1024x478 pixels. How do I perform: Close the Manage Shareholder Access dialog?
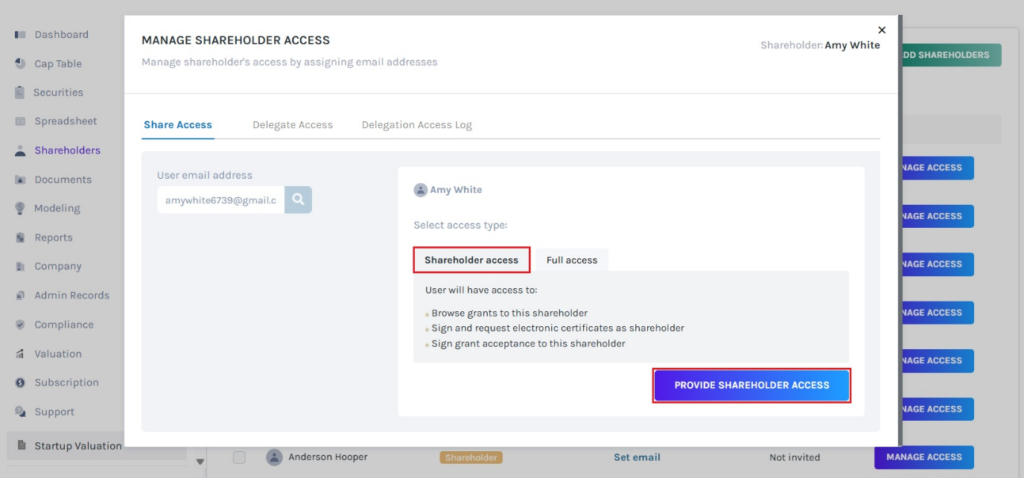coord(882,30)
